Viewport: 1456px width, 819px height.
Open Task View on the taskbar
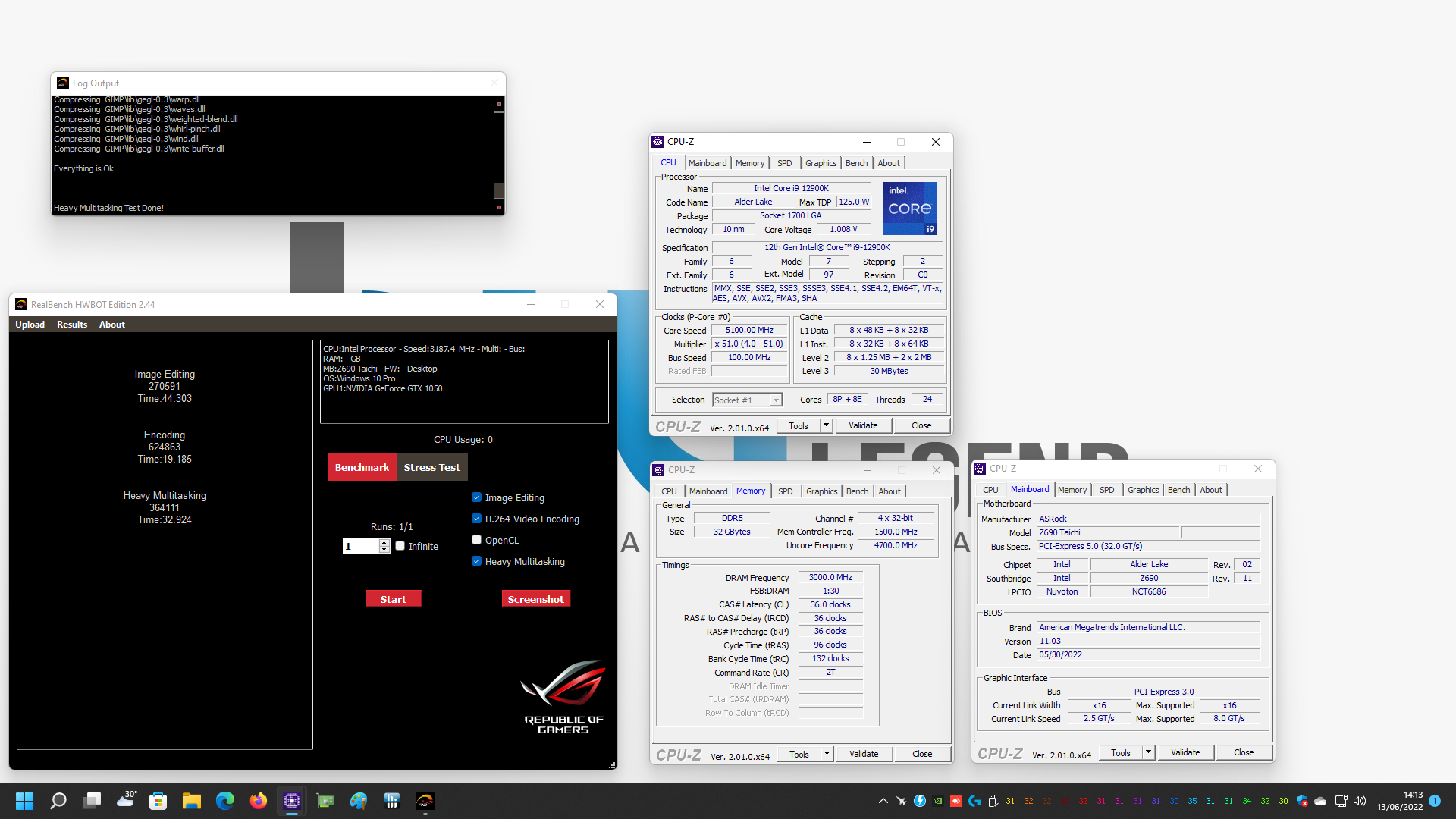(93, 801)
